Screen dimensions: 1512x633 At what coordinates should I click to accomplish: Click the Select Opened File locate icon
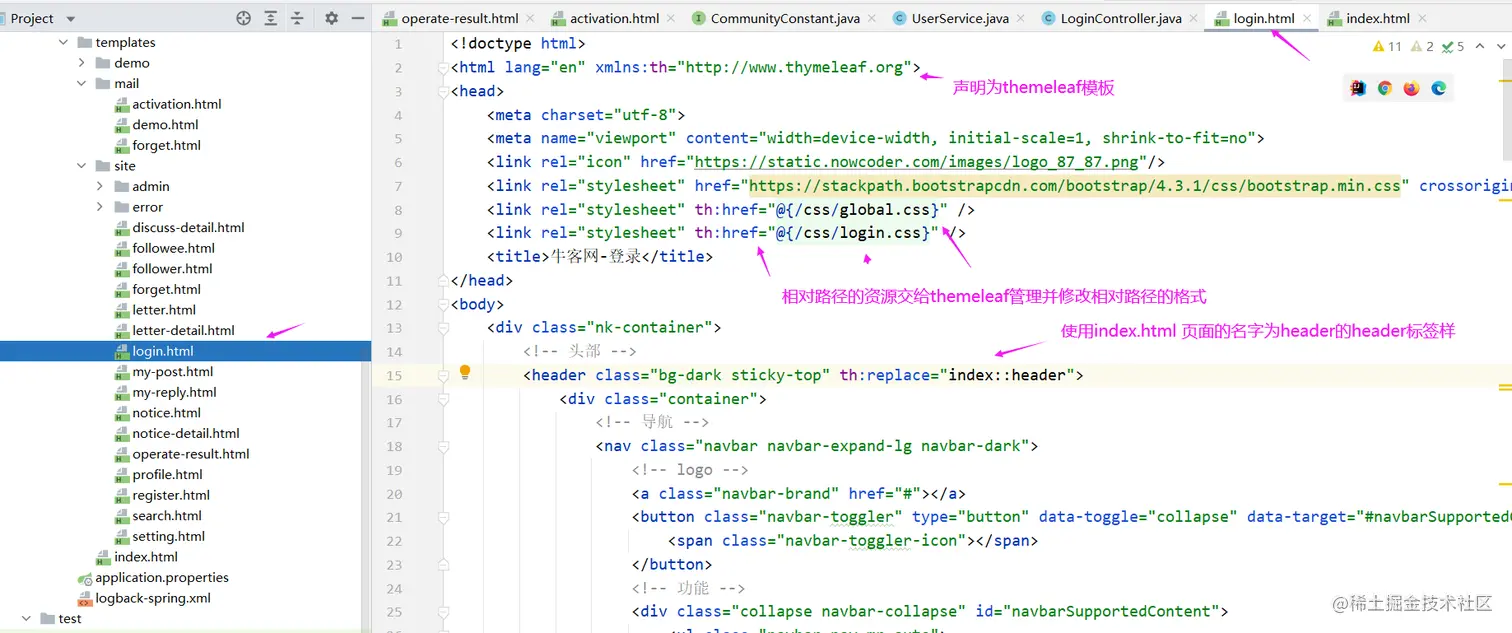click(243, 18)
